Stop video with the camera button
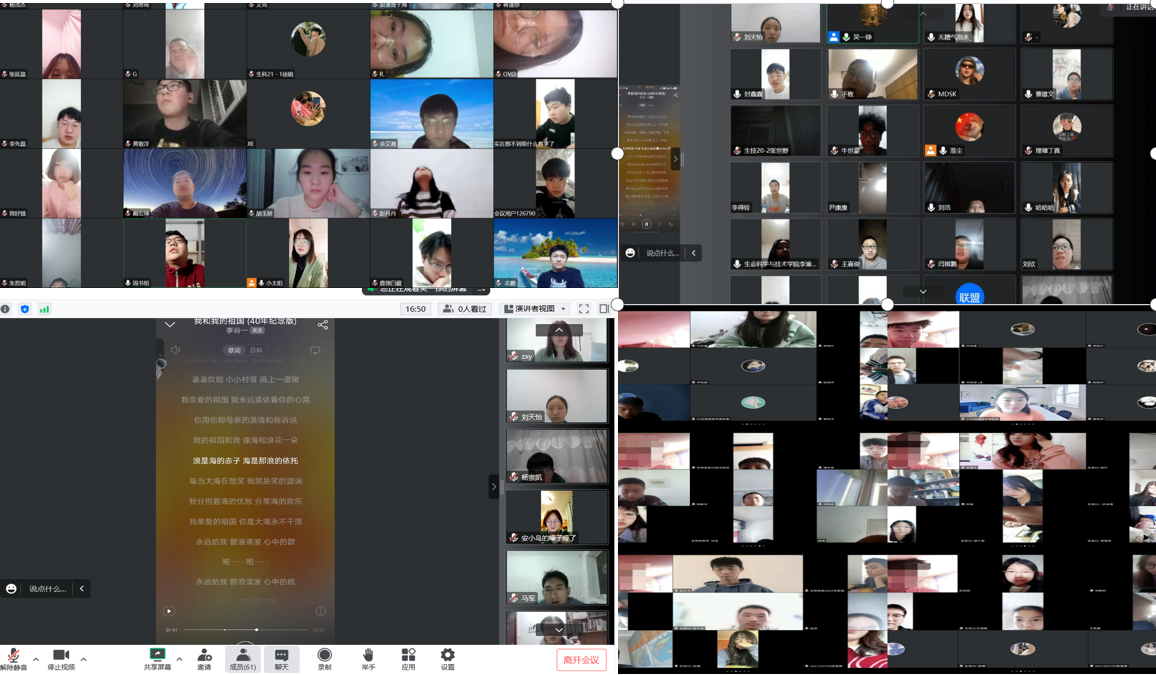Image resolution: width=1156 pixels, height=675 pixels. (x=60, y=657)
